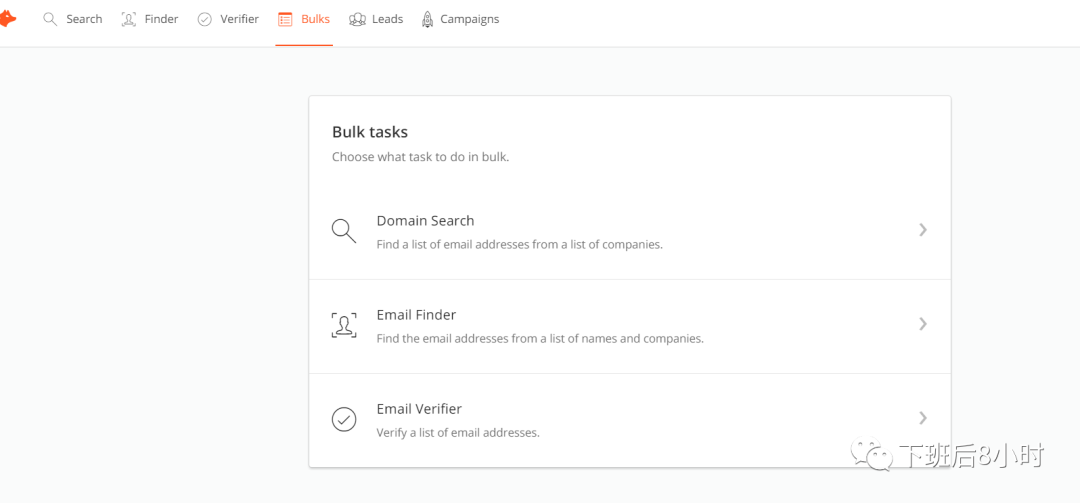Select the Email Verifier bulk task title
Screen dimensions: 1080x503
click(419, 409)
